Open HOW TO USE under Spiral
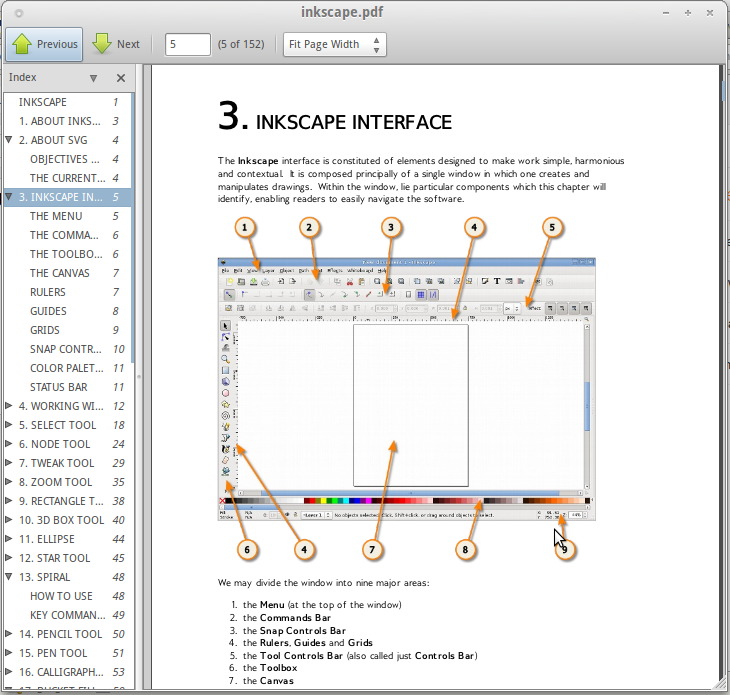This screenshot has height=695, width=730. pyautogui.click(x=68, y=596)
